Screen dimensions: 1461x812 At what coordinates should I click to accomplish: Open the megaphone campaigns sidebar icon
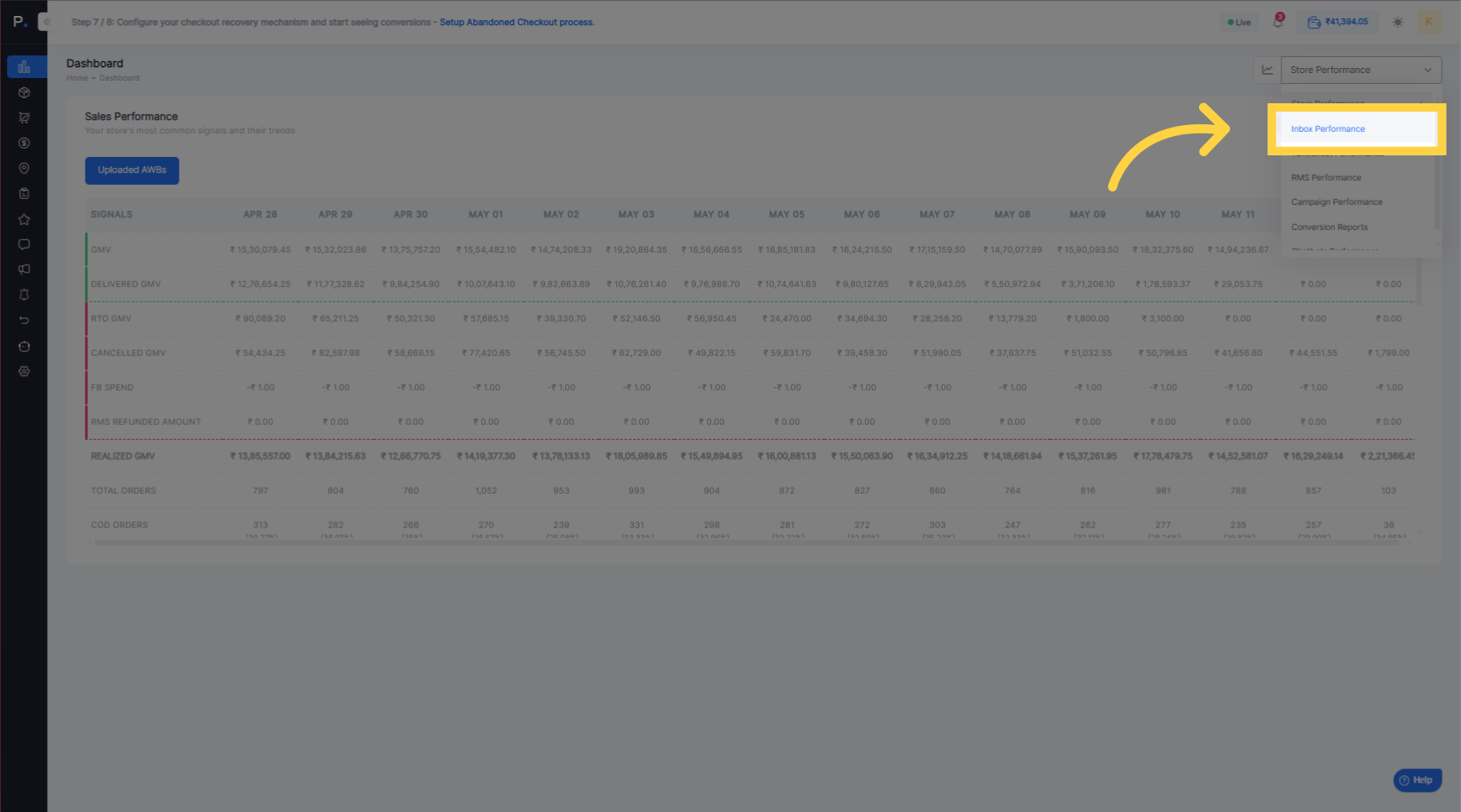(24, 270)
